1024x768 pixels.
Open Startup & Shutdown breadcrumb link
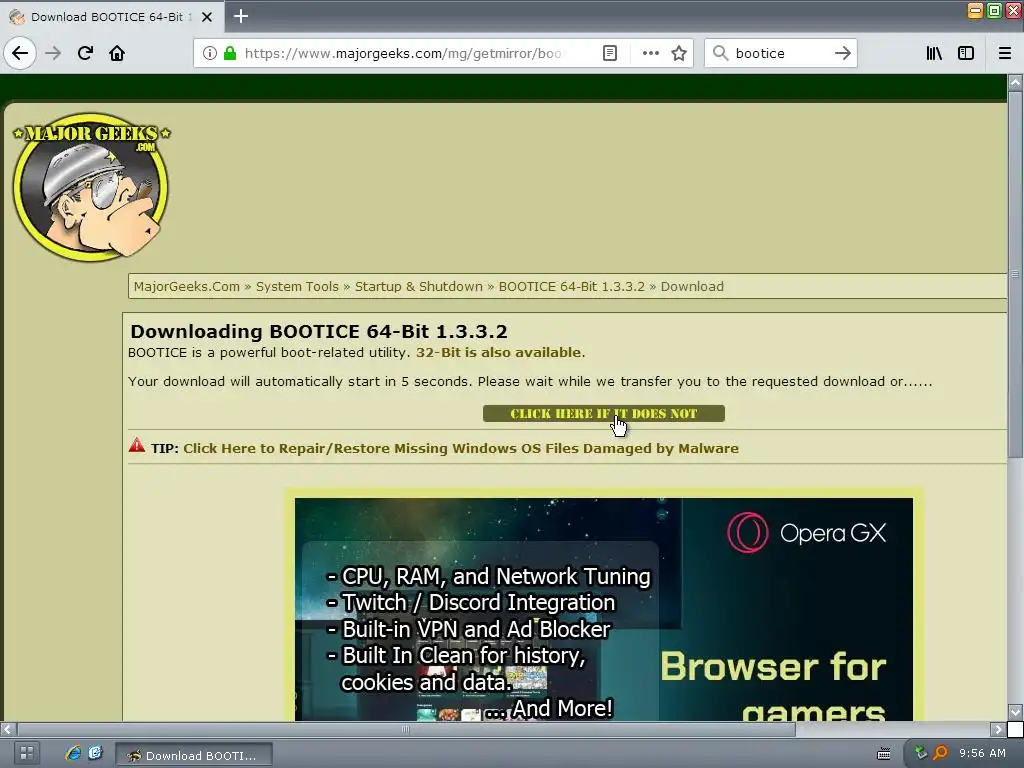click(x=419, y=287)
